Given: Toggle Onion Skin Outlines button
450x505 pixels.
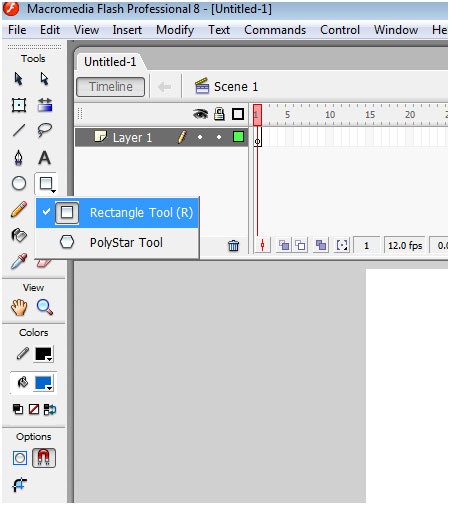Looking at the screenshot, I should tap(301, 246).
